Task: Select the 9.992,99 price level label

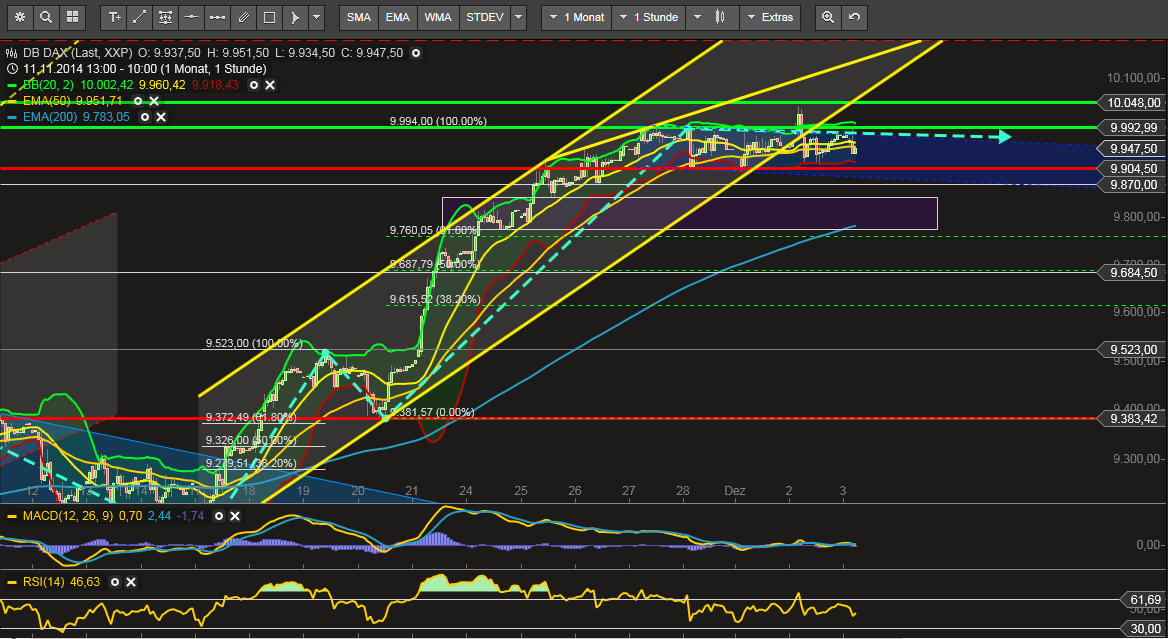Action: tap(1132, 127)
